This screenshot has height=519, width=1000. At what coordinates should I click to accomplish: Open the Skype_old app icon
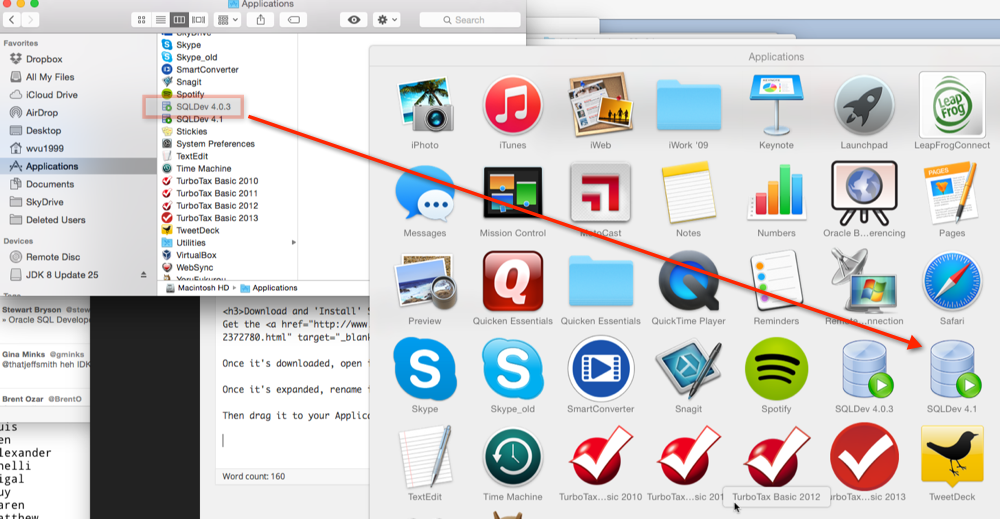pyautogui.click(x=513, y=369)
